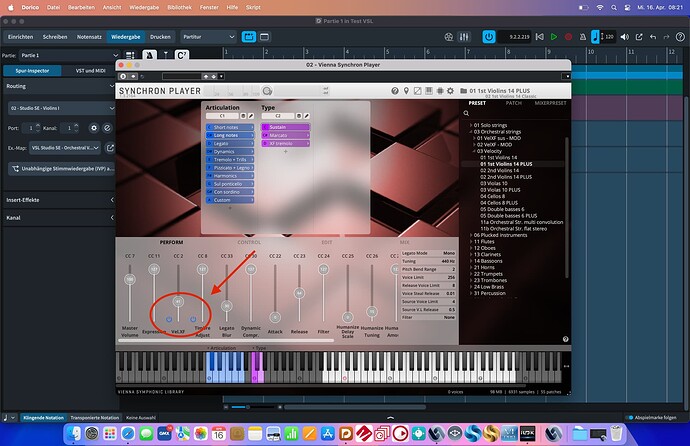
Task: Open the instrument settings gear beside Kanal
Action: (x=94, y=128)
